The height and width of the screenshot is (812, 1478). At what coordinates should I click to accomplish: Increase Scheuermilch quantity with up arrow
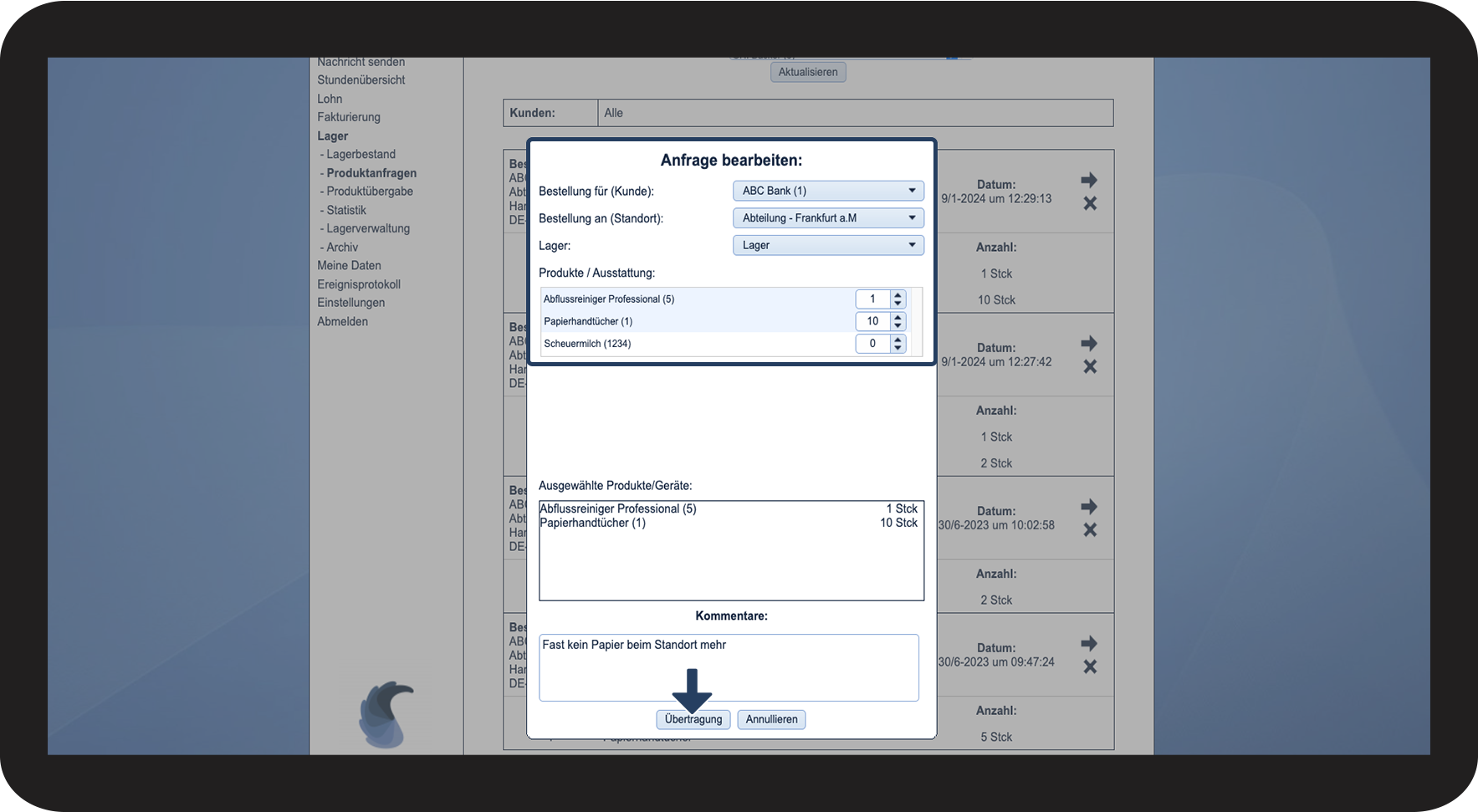pos(898,340)
